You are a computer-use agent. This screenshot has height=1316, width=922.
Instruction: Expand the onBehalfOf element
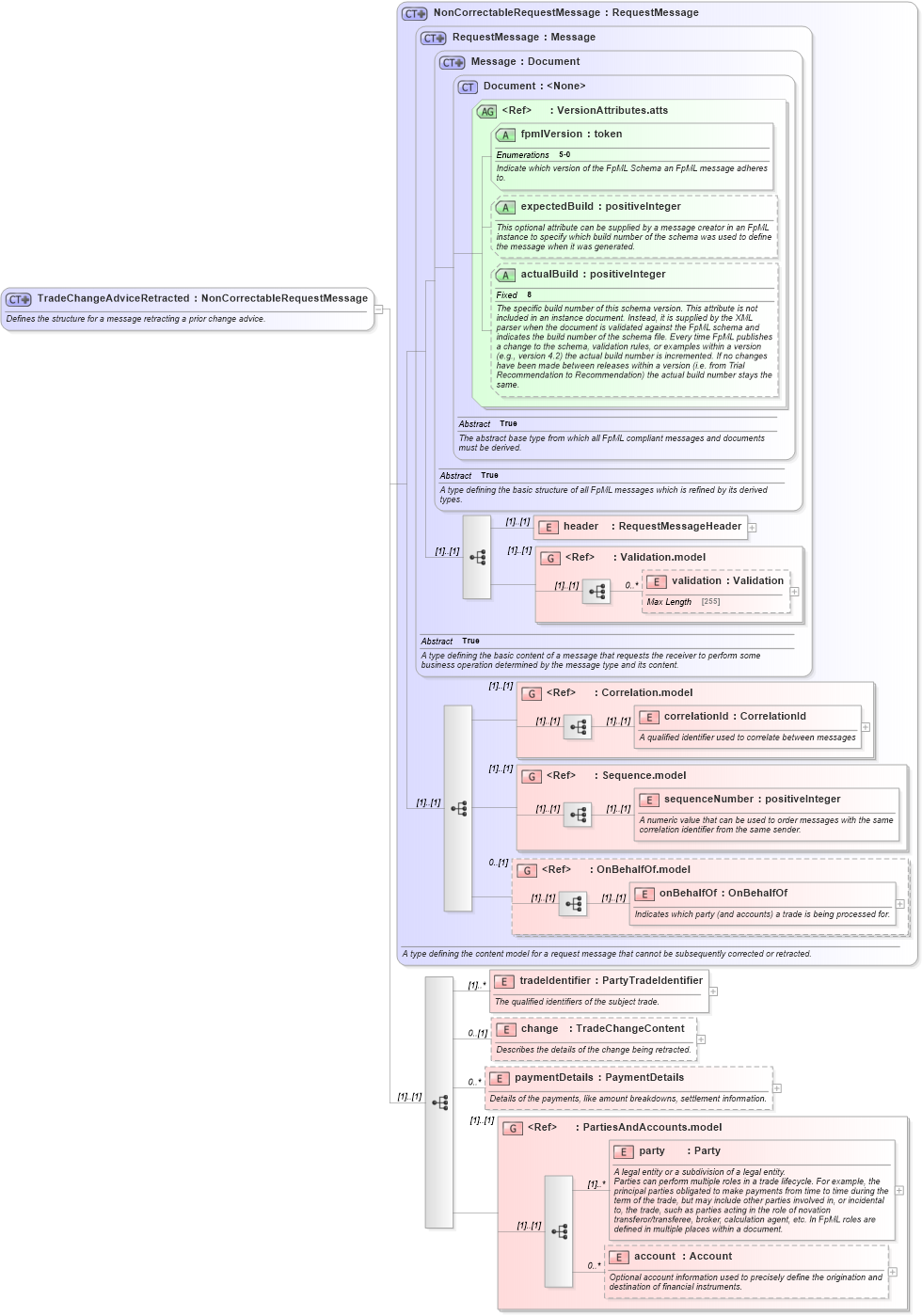pos(900,904)
